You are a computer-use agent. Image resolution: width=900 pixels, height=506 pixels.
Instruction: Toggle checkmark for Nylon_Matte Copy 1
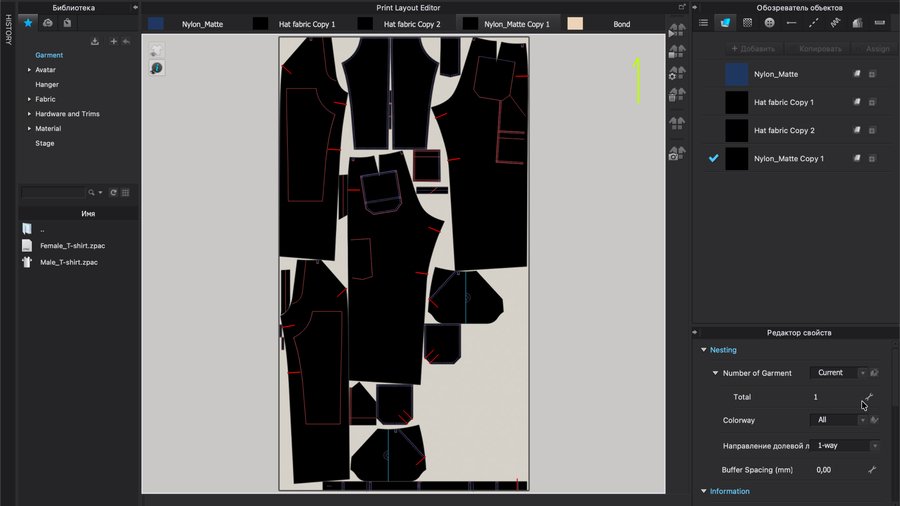713,158
